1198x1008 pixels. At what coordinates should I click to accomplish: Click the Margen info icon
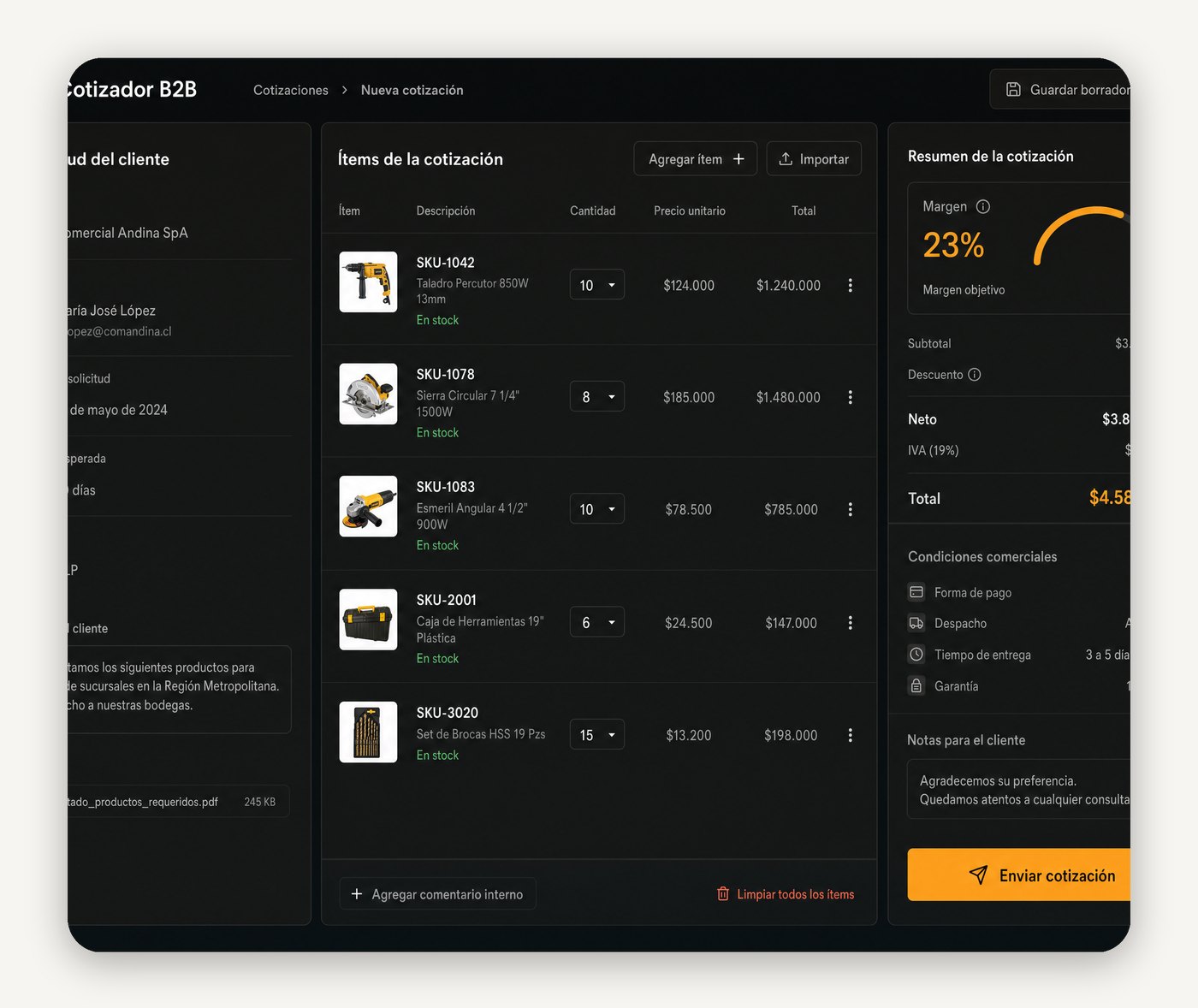tap(983, 206)
